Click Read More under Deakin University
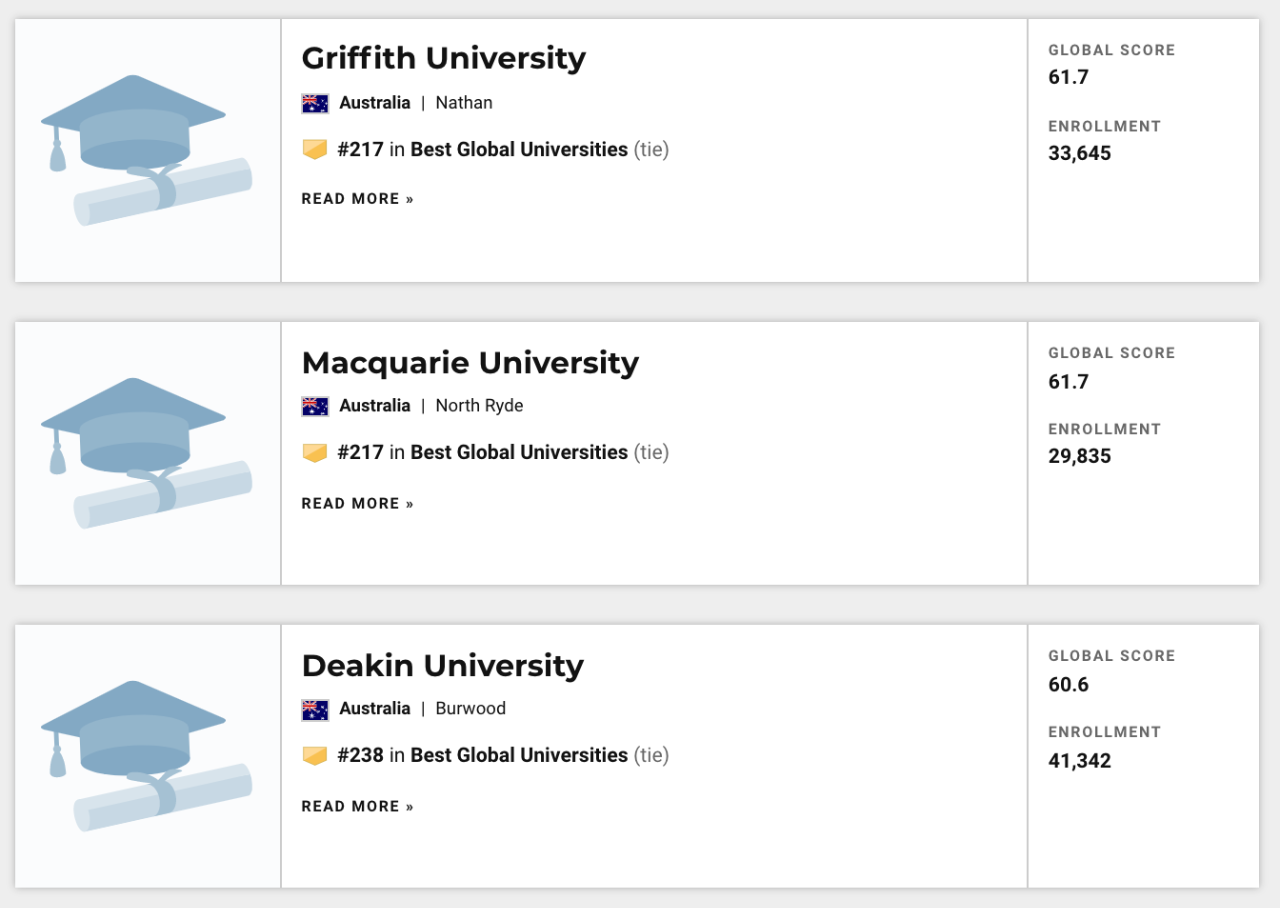The height and width of the screenshot is (908, 1280). pyautogui.click(x=357, y=806)
